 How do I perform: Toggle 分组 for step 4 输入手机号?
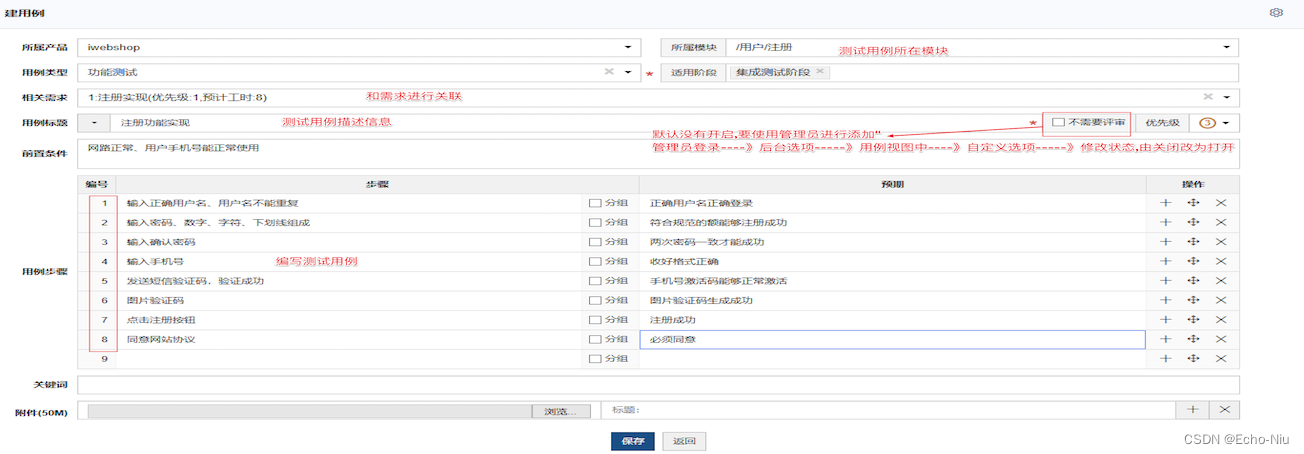595,261
